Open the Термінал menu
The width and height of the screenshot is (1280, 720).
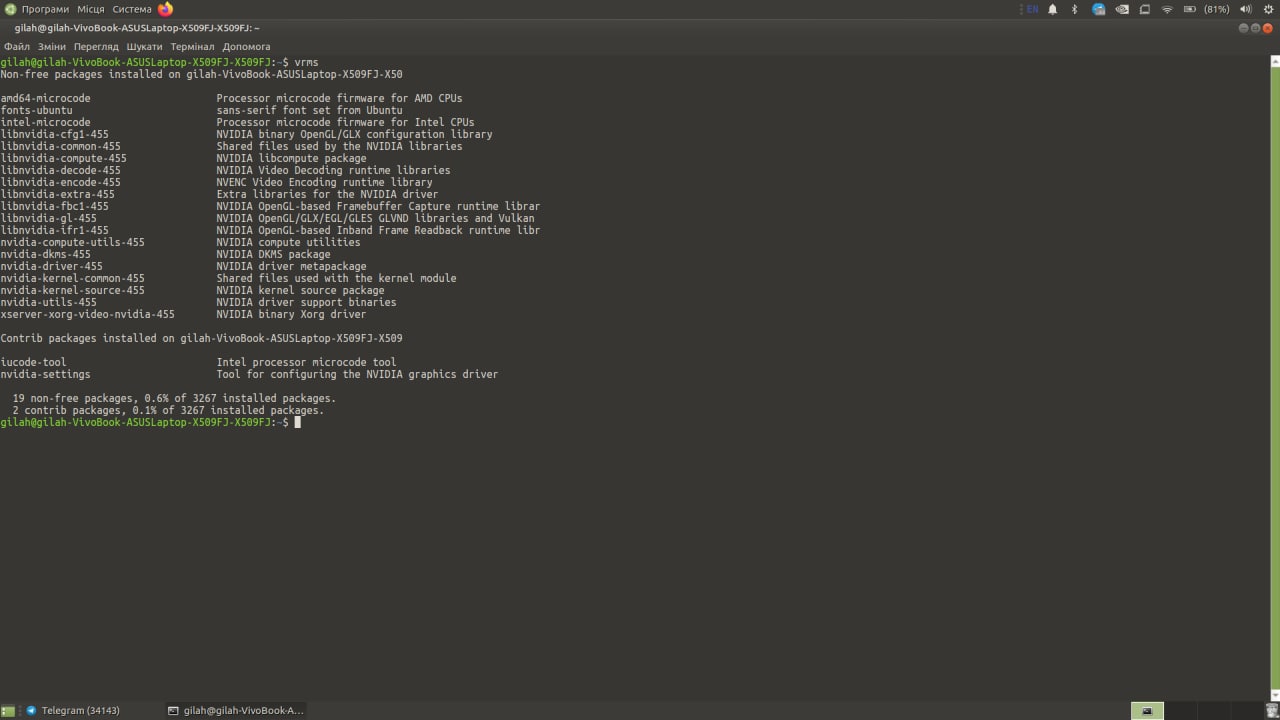point(192,46)
